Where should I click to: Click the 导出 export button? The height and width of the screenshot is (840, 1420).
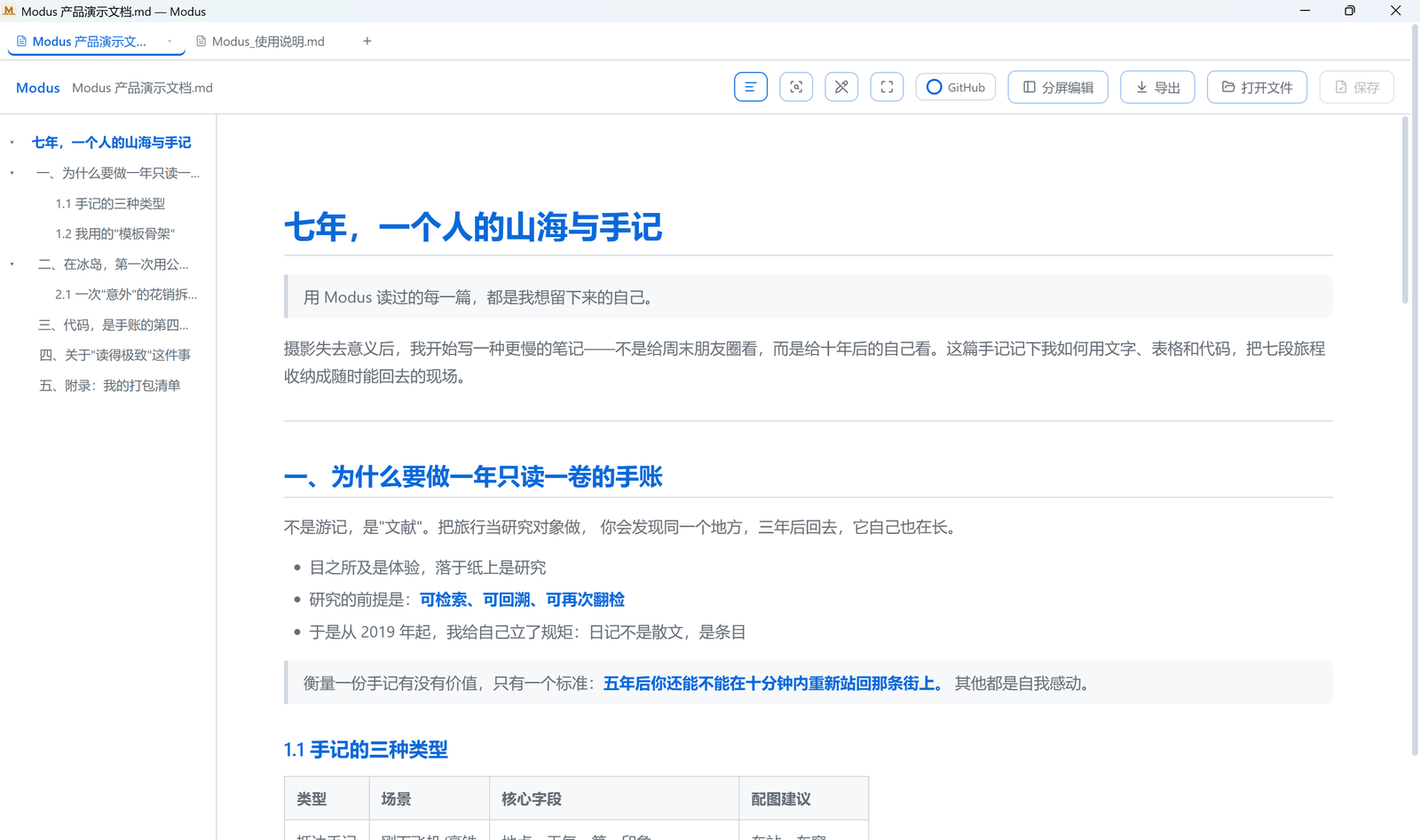point(1157,87)
